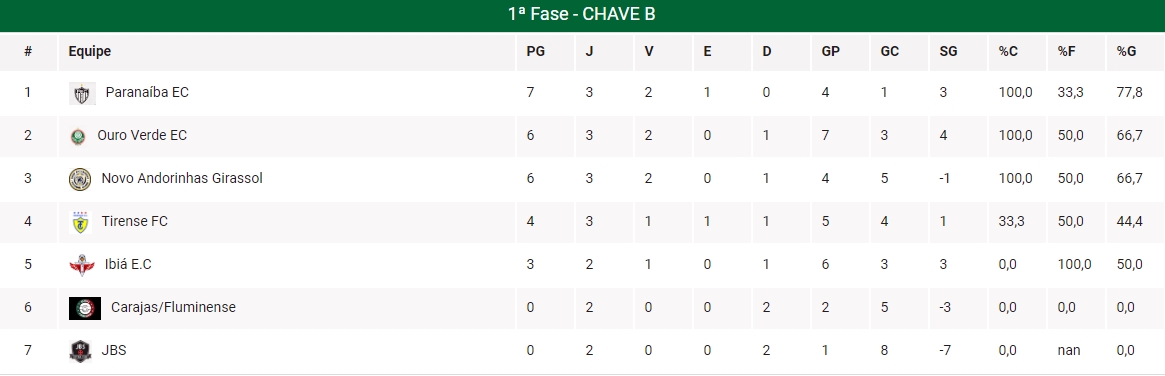Click the Ibiá E.C winged crest
This screenshot has width=1165, height=376.
[x=82, y=265]
